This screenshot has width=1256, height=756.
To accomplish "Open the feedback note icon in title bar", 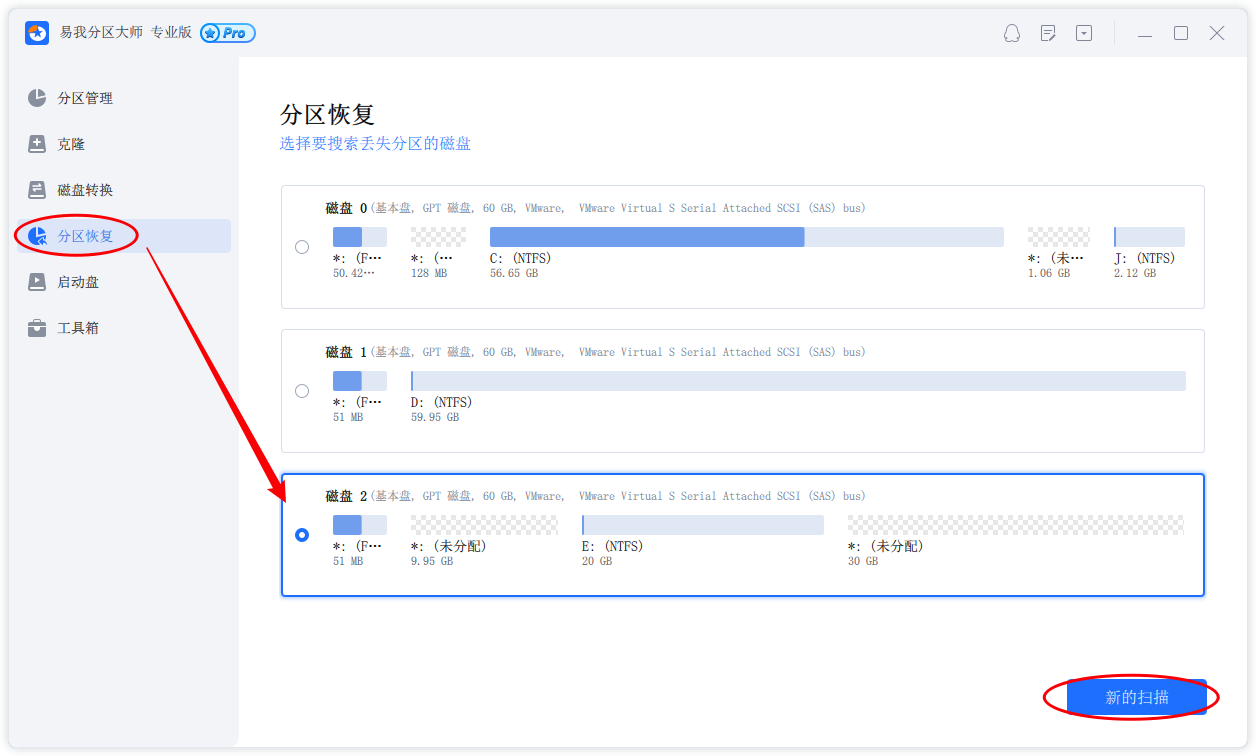I will point(1048,33).
